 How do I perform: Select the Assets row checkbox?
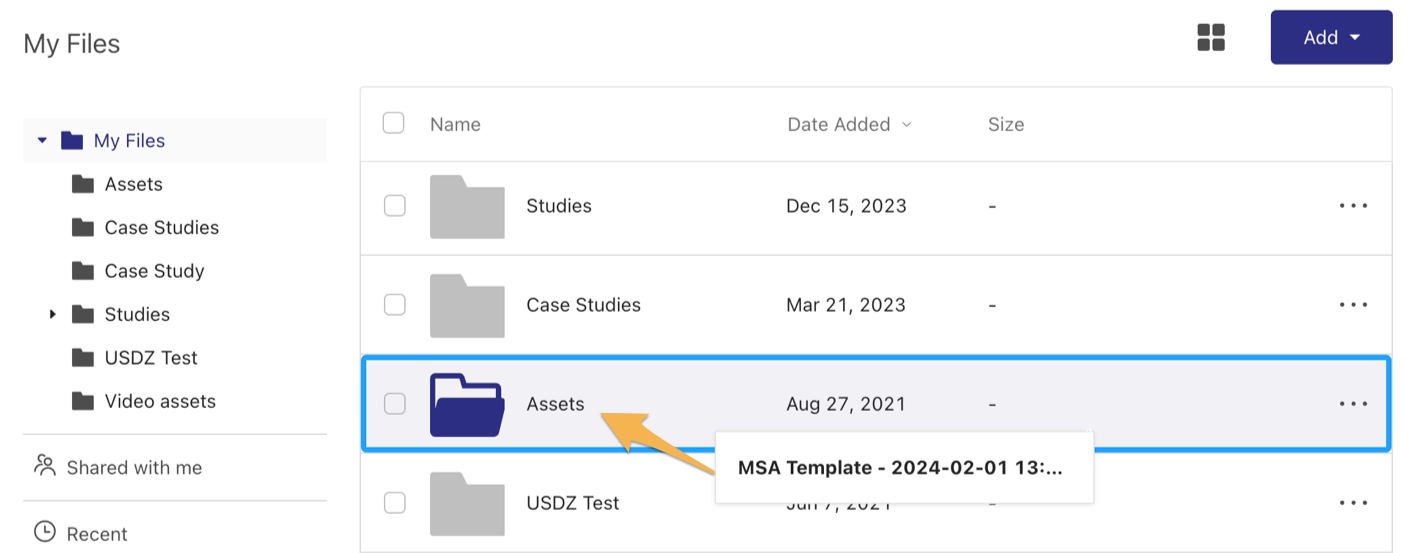coord(395,403)
